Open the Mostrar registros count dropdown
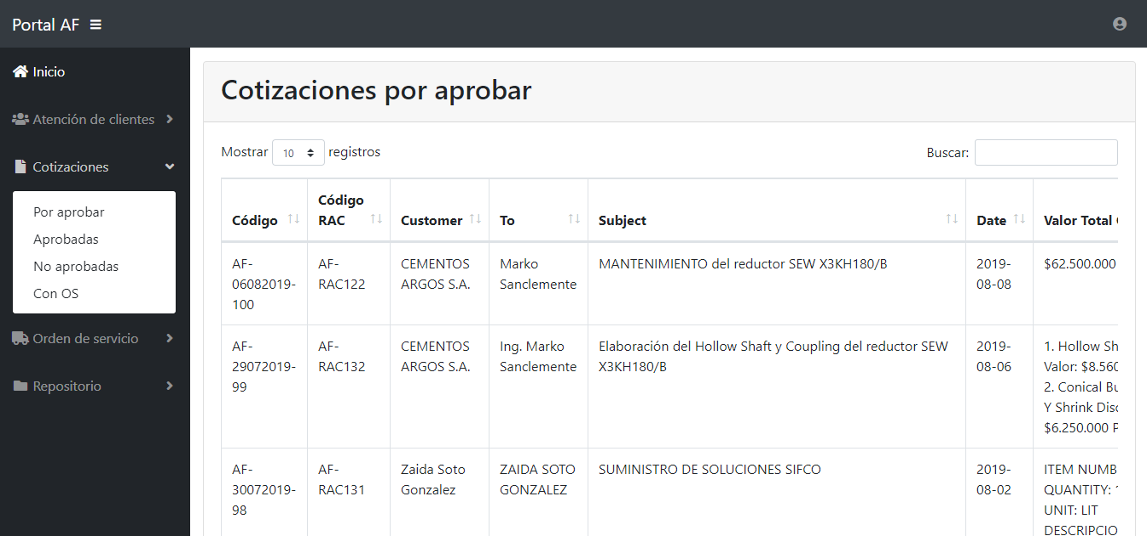This screenshot has height=537, width=1147. (298, 153)
